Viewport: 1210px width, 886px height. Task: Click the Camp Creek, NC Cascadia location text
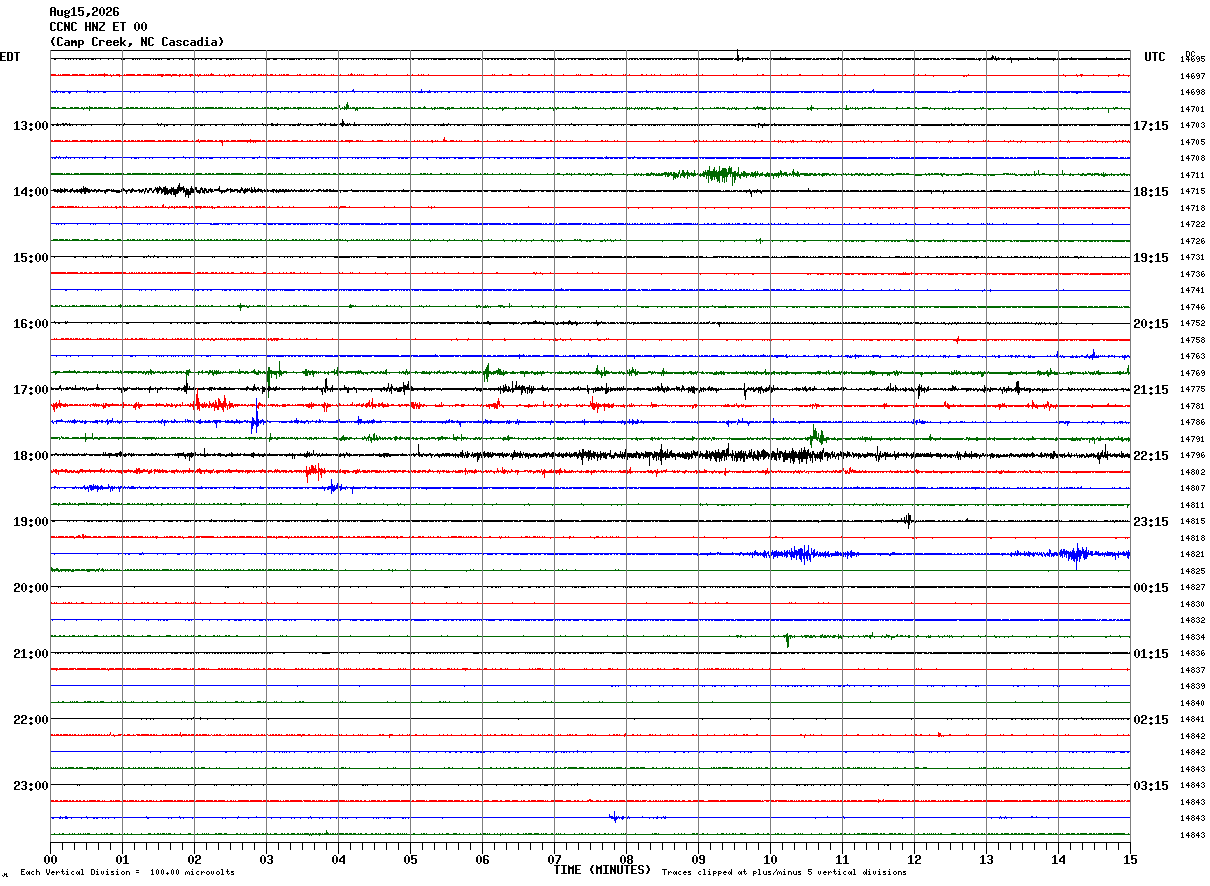(137, 42)
